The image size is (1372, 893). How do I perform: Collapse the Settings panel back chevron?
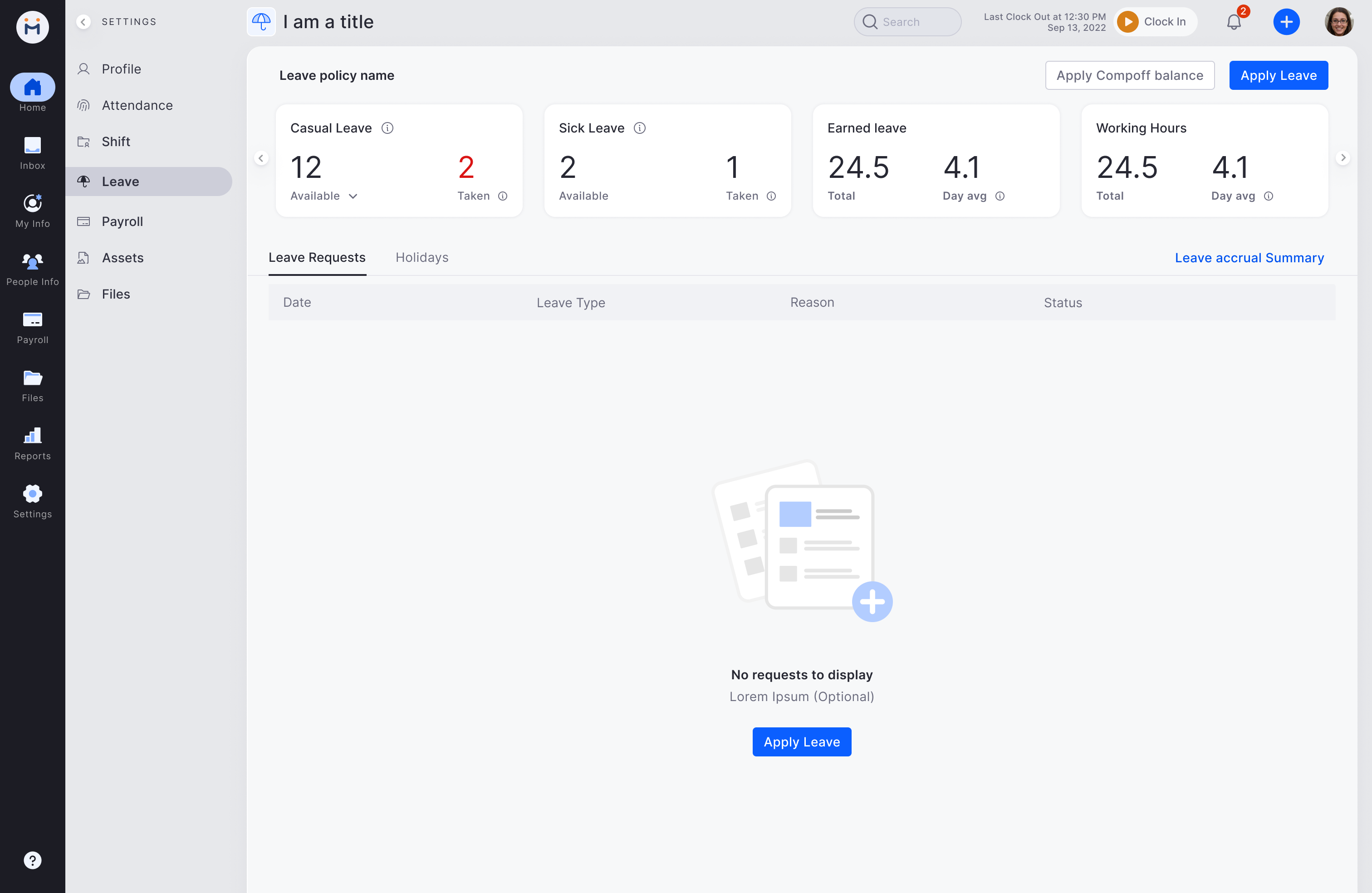[83, 22]
